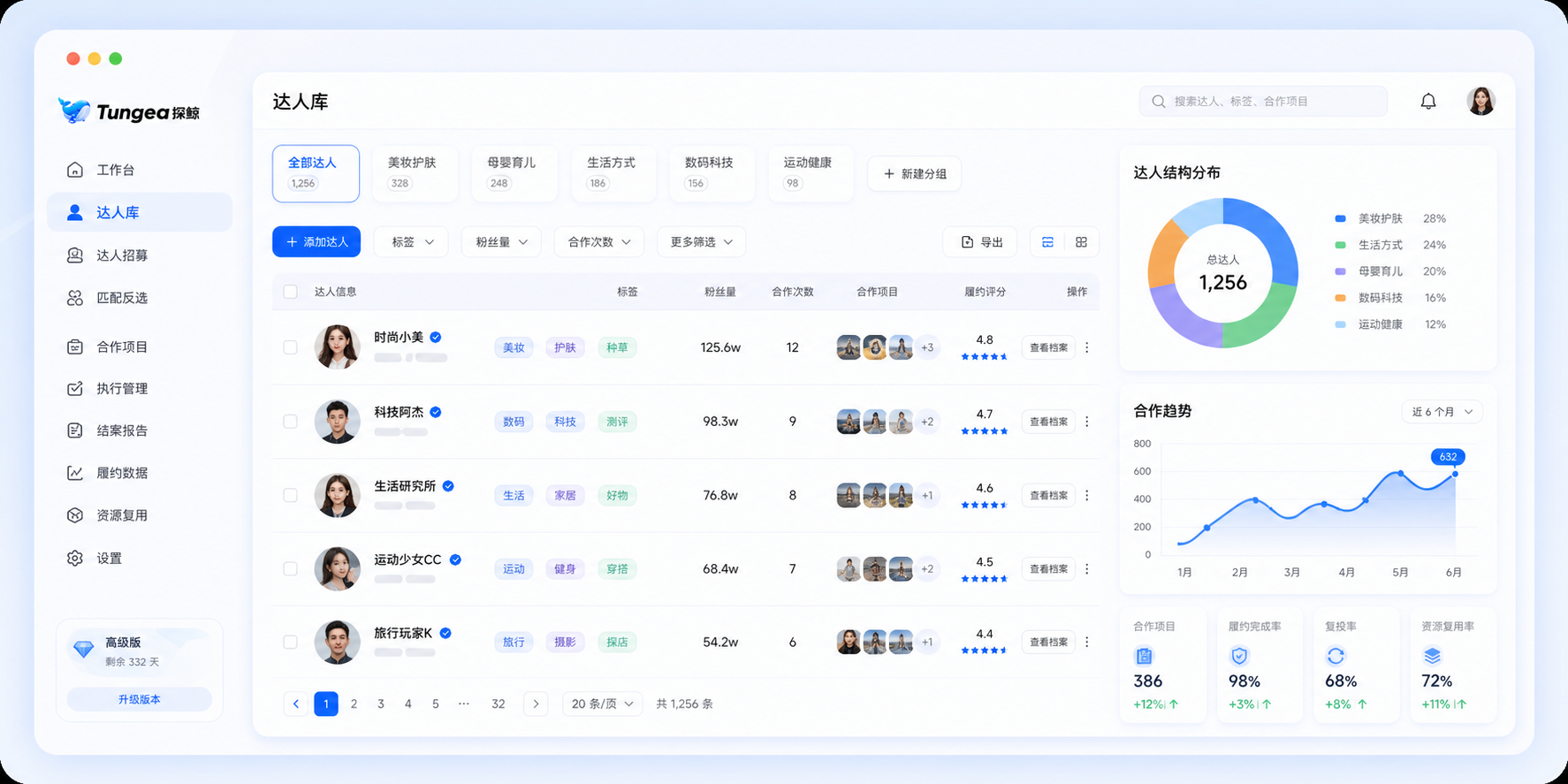Click the 达人库 person icon in sidebar
Viewport: 1568px width, 784px height.
(x=75, y=212)
